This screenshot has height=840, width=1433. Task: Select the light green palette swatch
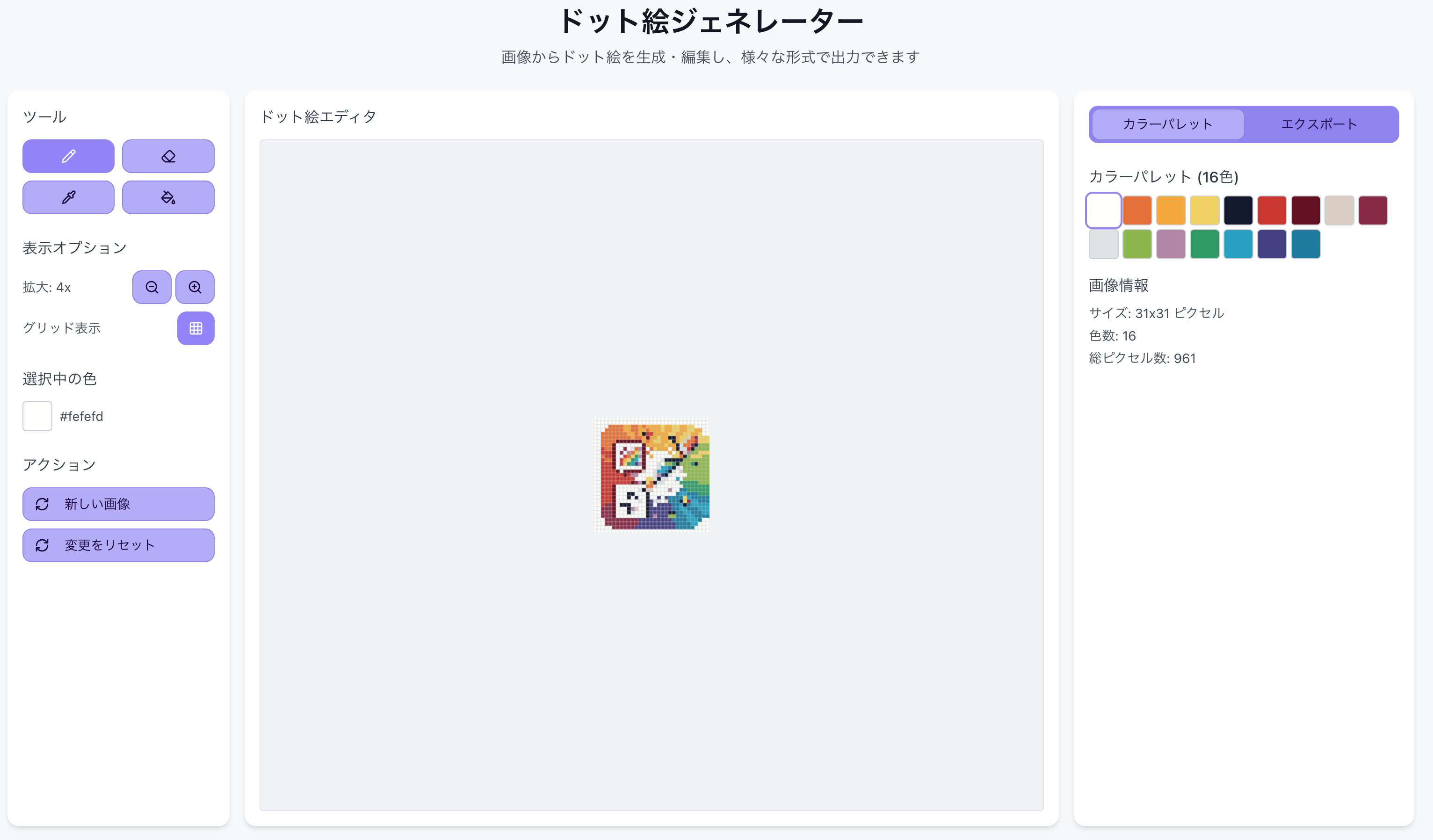coord(1137,244)
